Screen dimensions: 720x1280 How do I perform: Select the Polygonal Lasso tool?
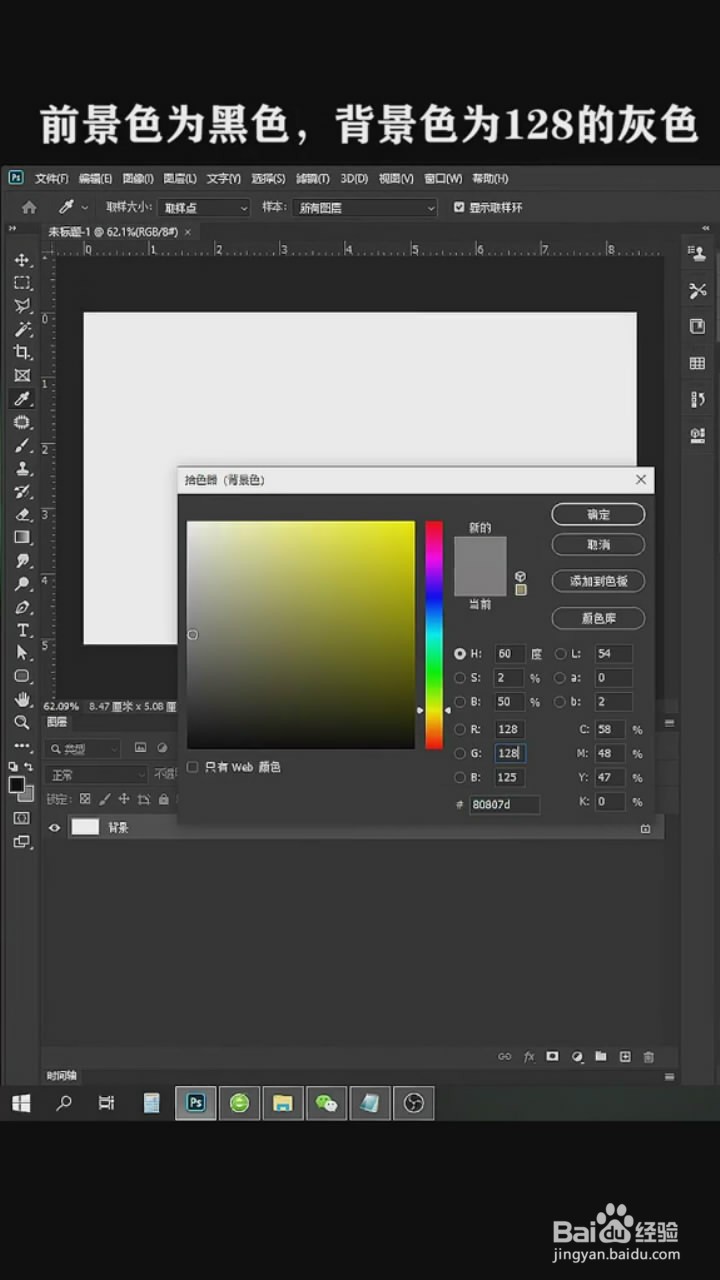[x=22, y=306]
